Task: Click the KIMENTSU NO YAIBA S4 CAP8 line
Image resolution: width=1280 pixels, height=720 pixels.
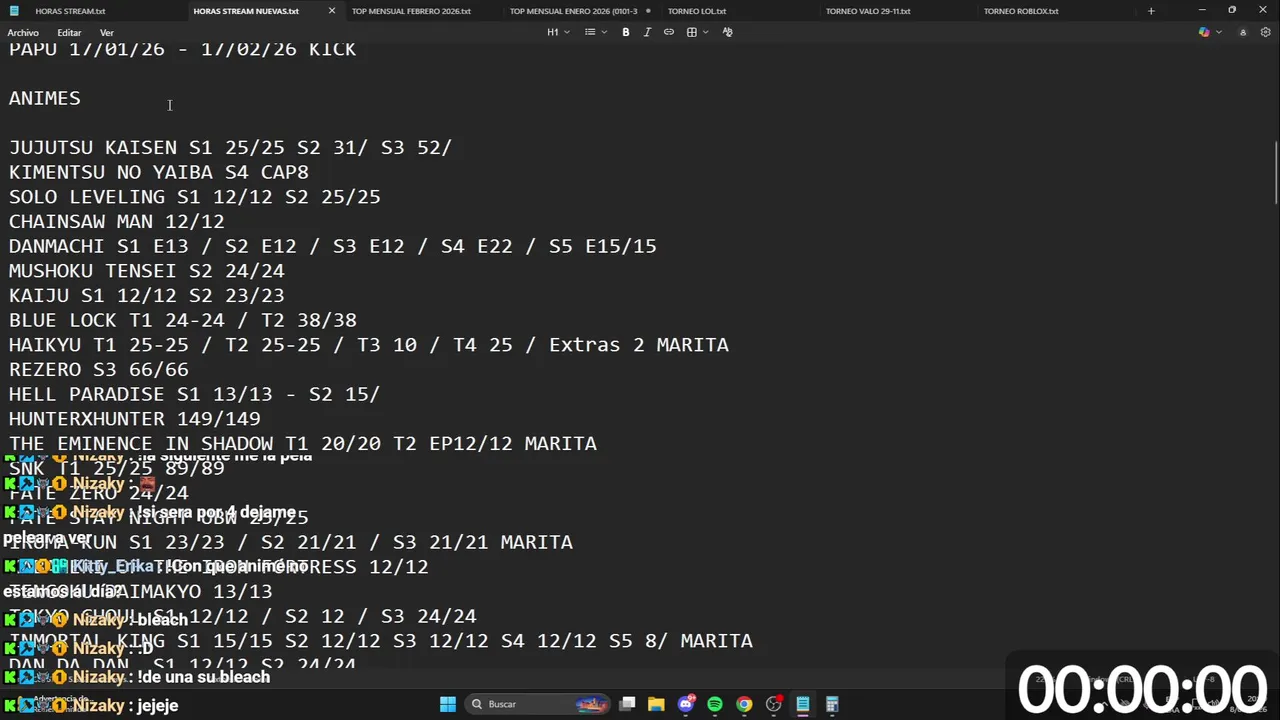Action: click(159, 172)
